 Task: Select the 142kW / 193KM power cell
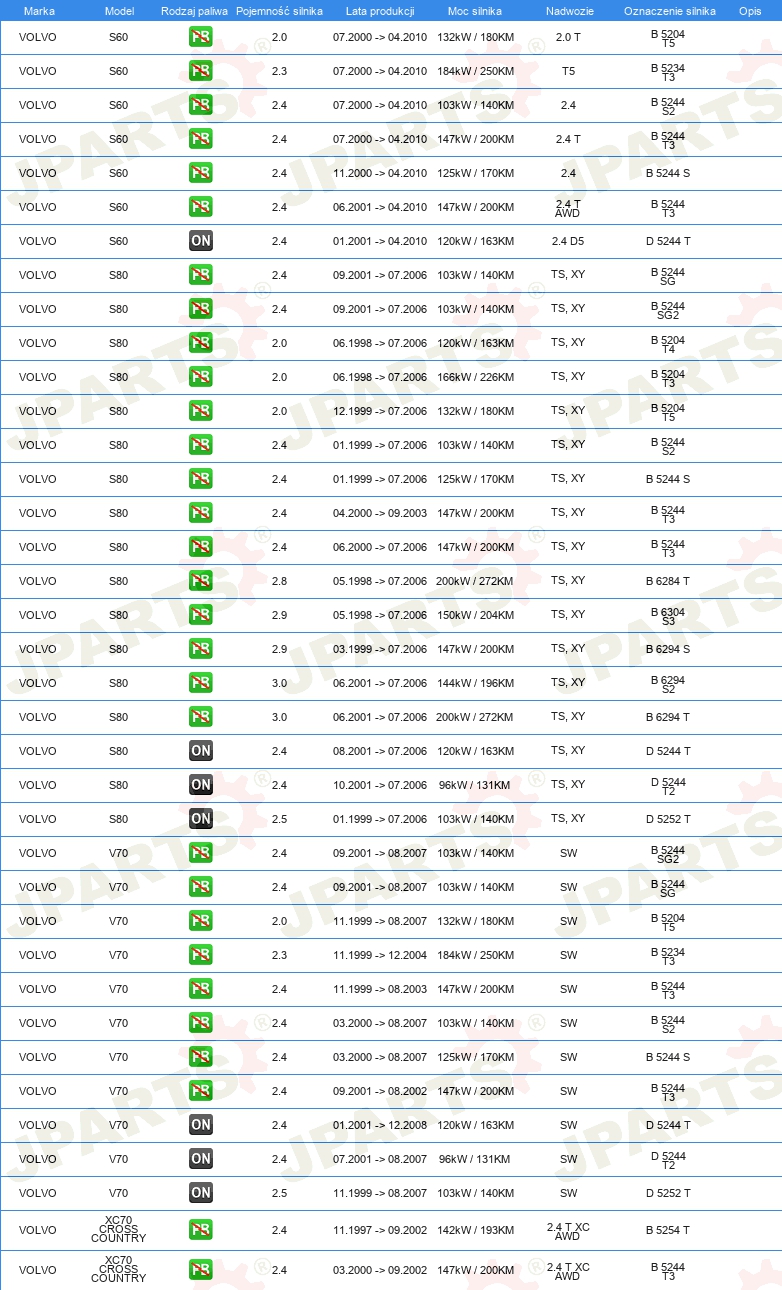pyautogui.click(x=475, y=1231)
